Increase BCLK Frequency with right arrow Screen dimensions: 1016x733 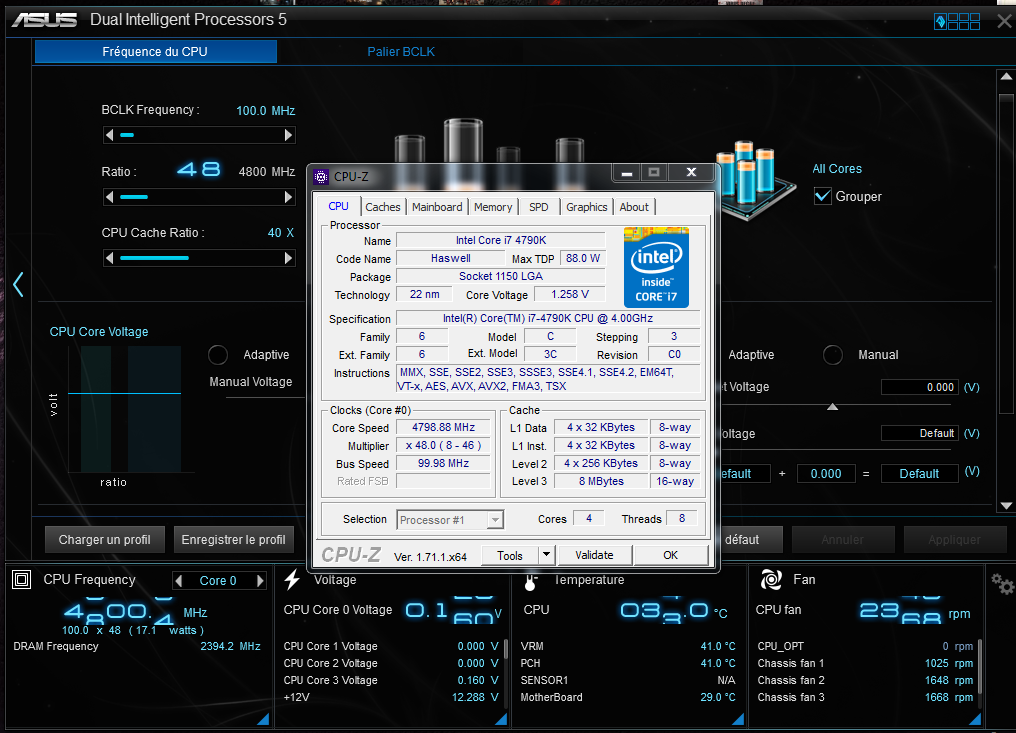288,135
